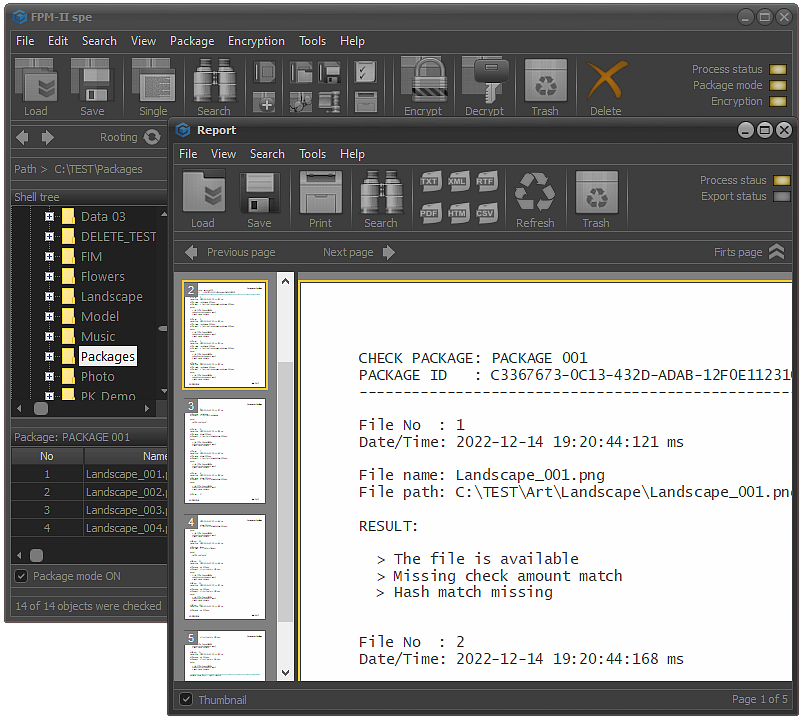Screen dimensions: 802x720
Task: Toggle Thumbnail checkbox in Report window
Action: click(x=186, y=699)
